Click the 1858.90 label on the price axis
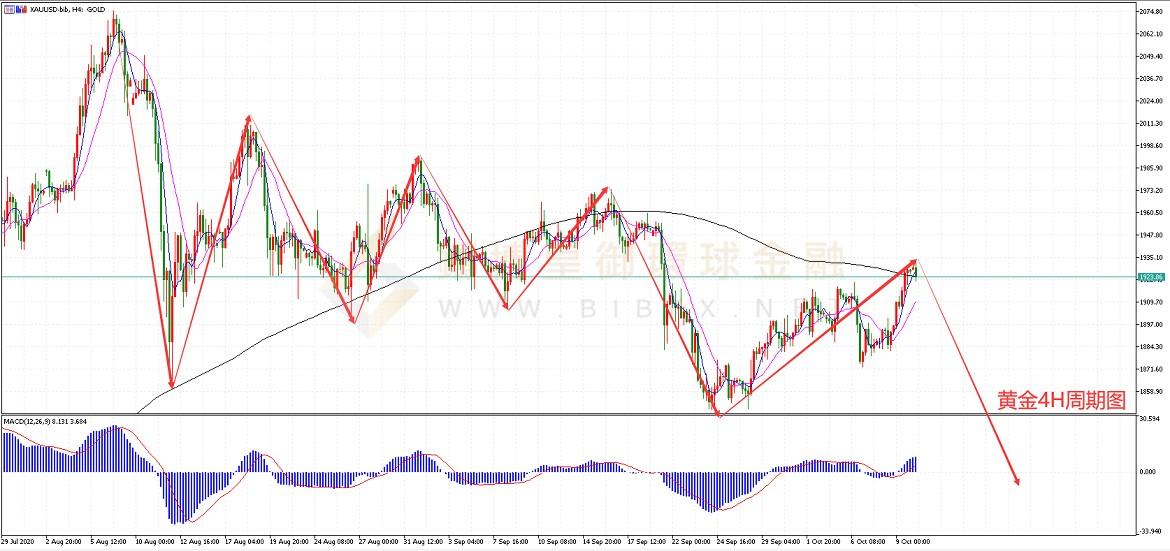The height and width of the screenshot is (551, 1170). pos(1150,391)
